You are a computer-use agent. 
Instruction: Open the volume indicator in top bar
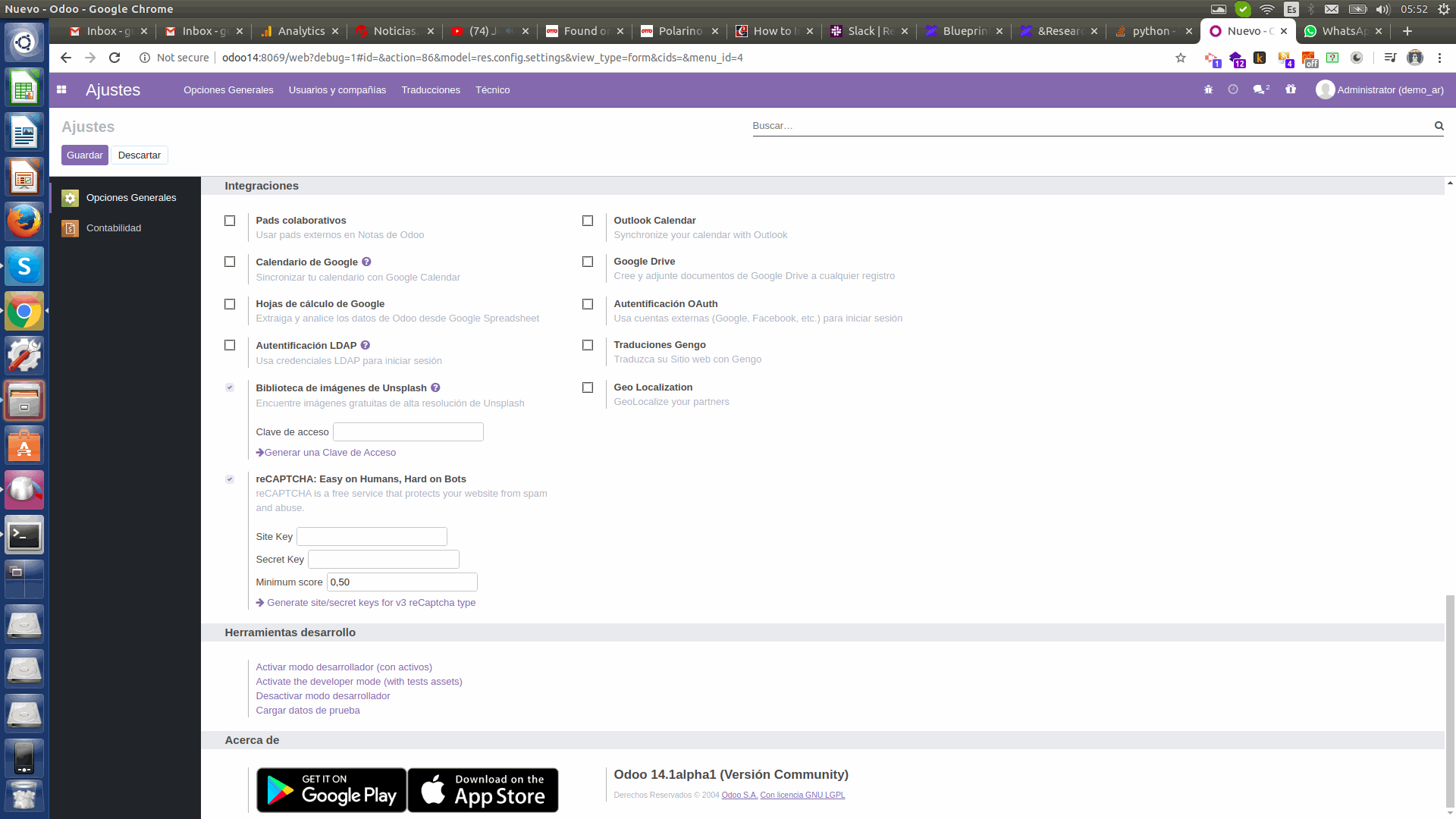pyautogui.click(x=1382, y=9)
